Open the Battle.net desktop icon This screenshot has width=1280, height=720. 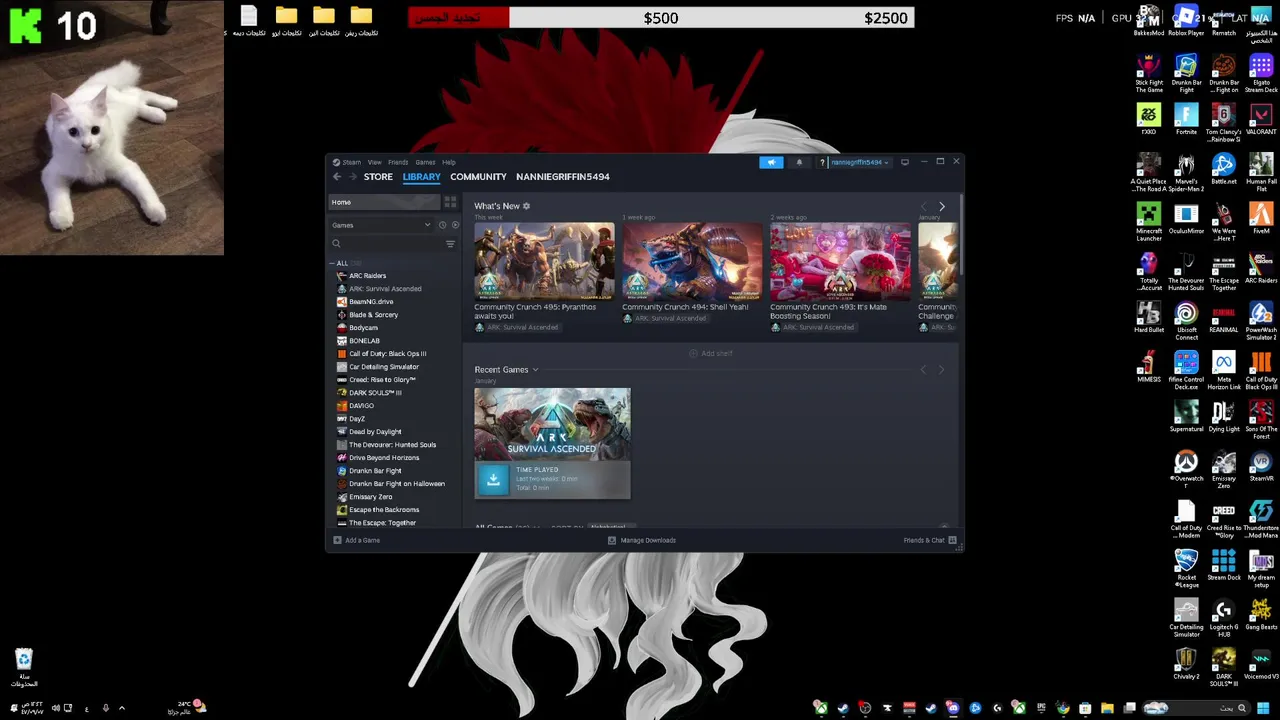1224,169
